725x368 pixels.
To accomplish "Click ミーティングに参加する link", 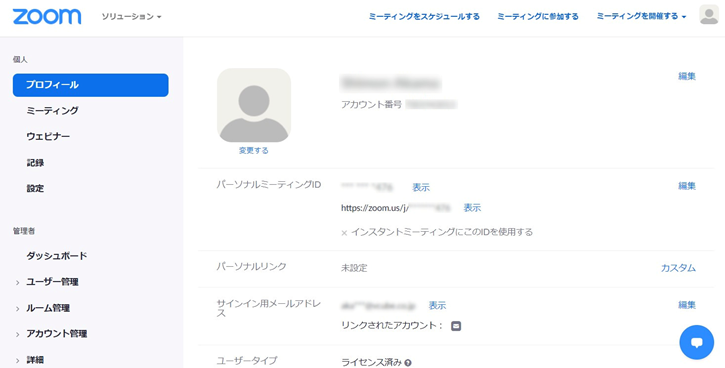I will 538,17.
